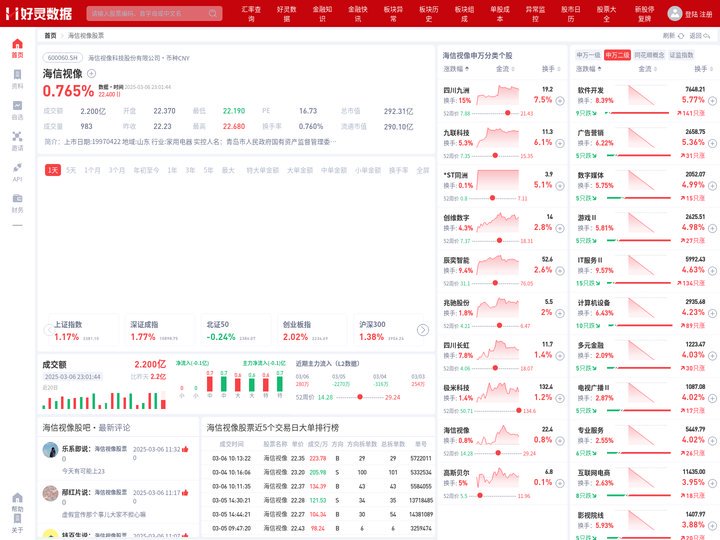Click the plus icon for 计算机设备 sector
The width and height of the screenshot is (720, 540).
pos(712,313)
